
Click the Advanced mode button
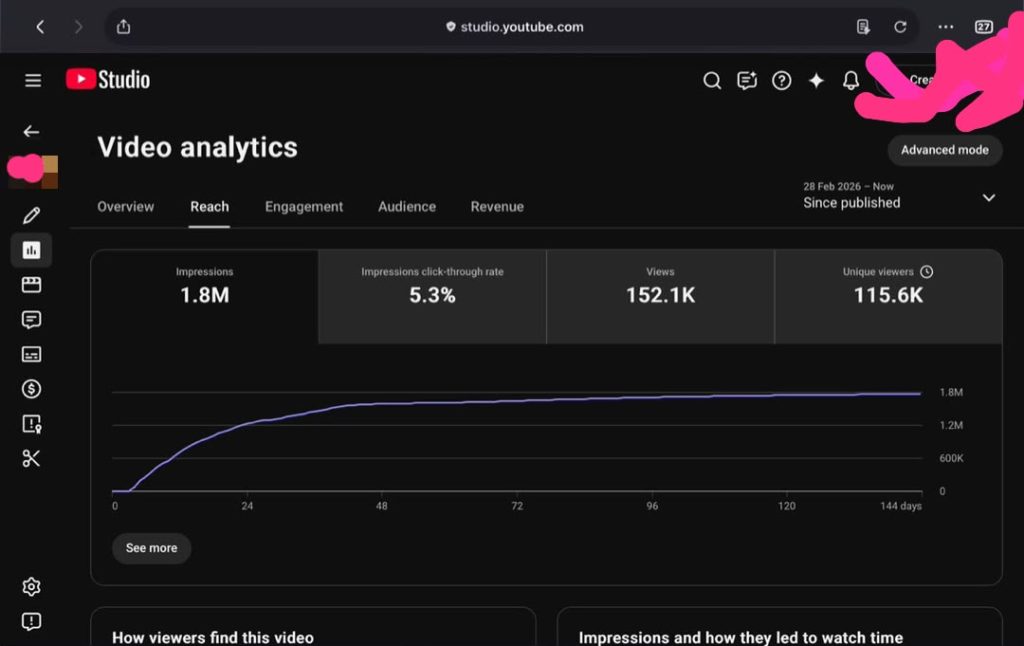944,150
